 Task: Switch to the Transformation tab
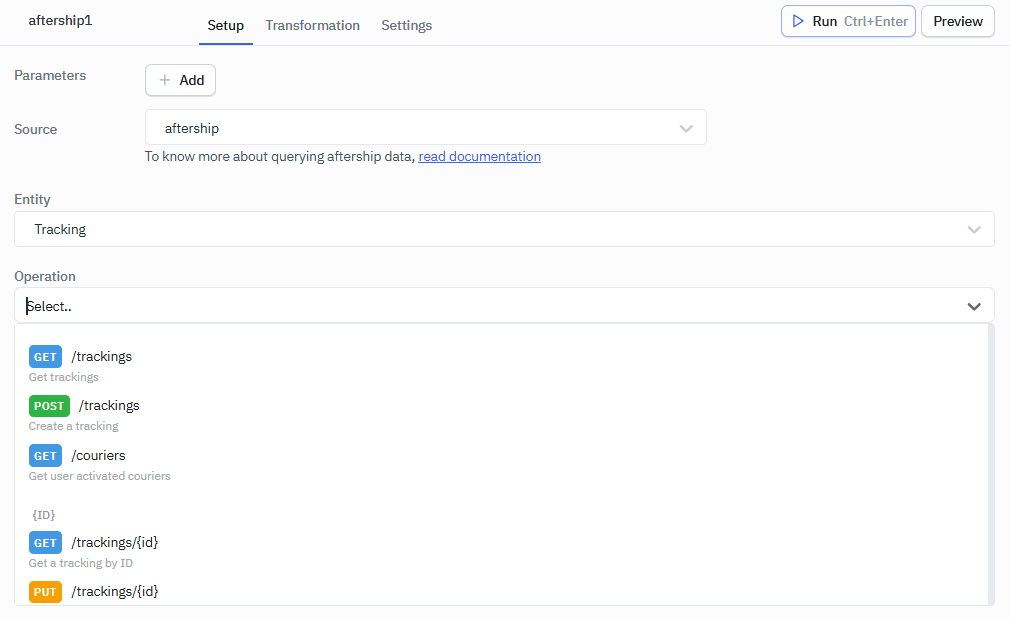pyautogui.click(x=312, y=25)
